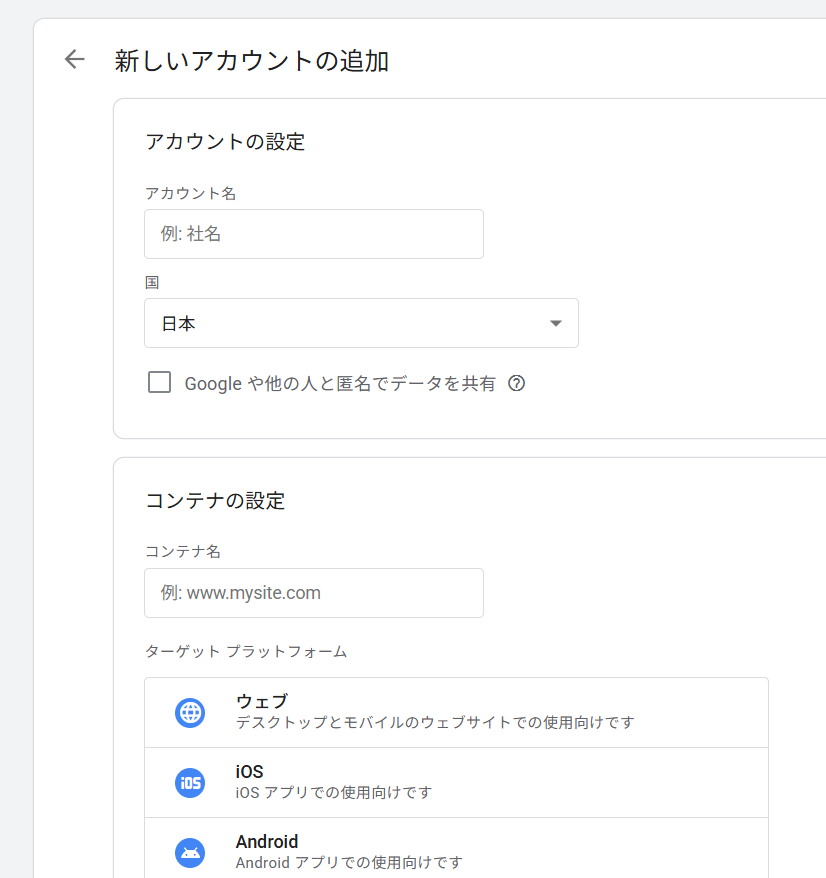Screen dimensions: 826x878
Task: Click the Google や他の人と匿名でデータを共有 label text
Action: click(340, 384)
